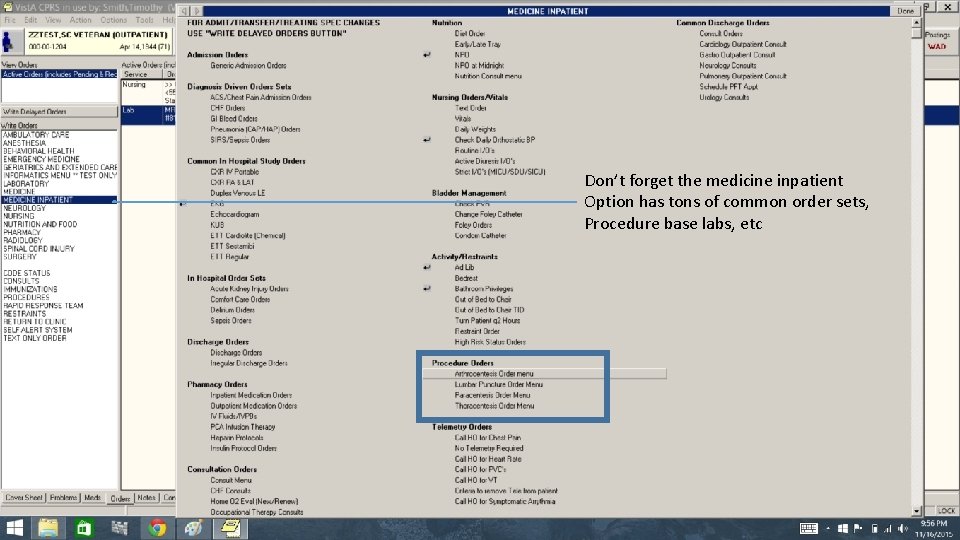Open Comfort Care Orders

(240, 299)
